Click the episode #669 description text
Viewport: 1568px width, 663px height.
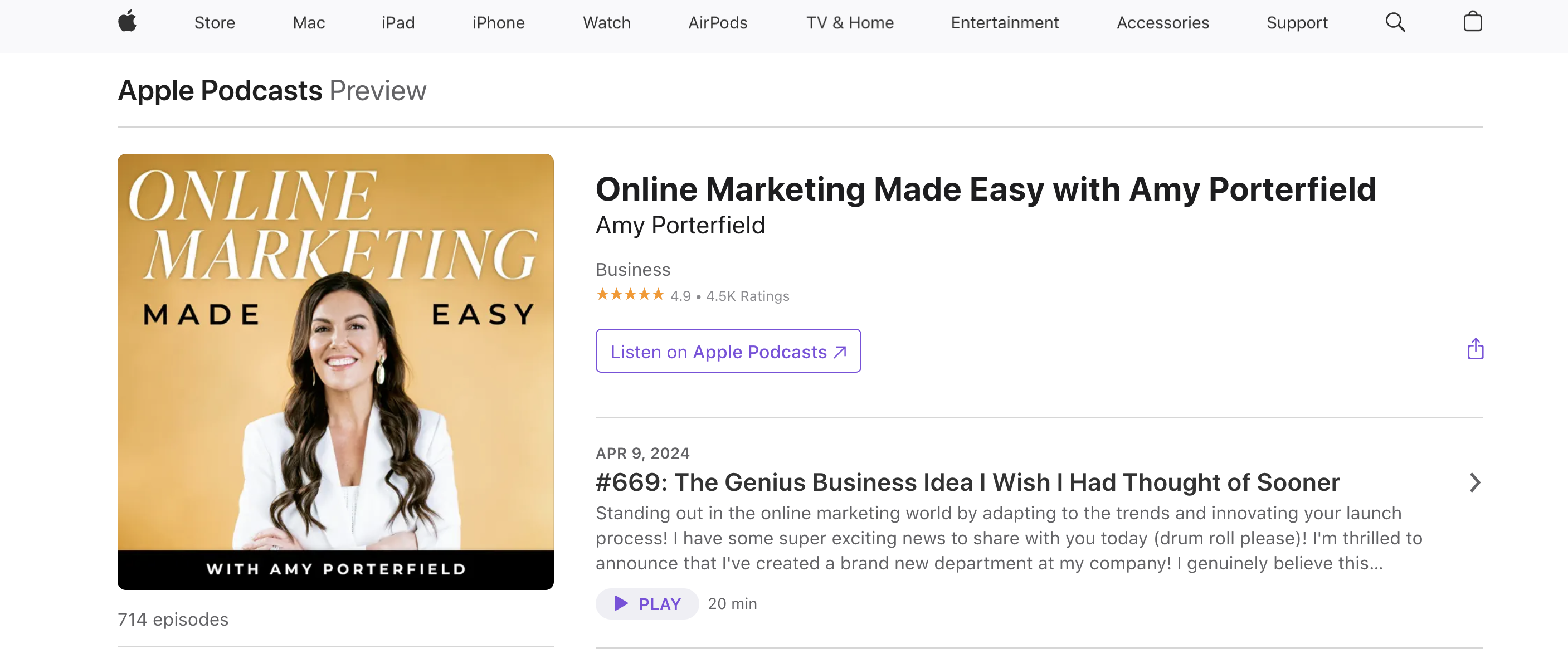click(1009, 538)
